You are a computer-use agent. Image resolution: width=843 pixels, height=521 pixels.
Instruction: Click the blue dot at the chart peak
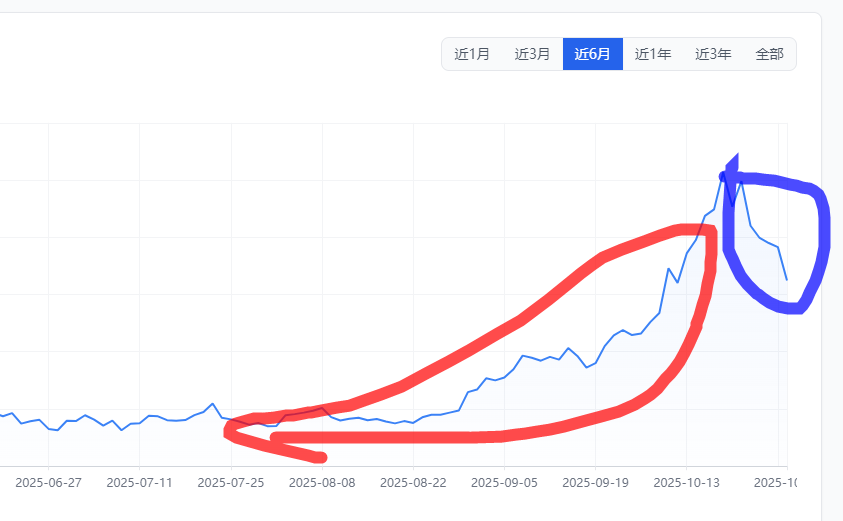pos(724,176)
